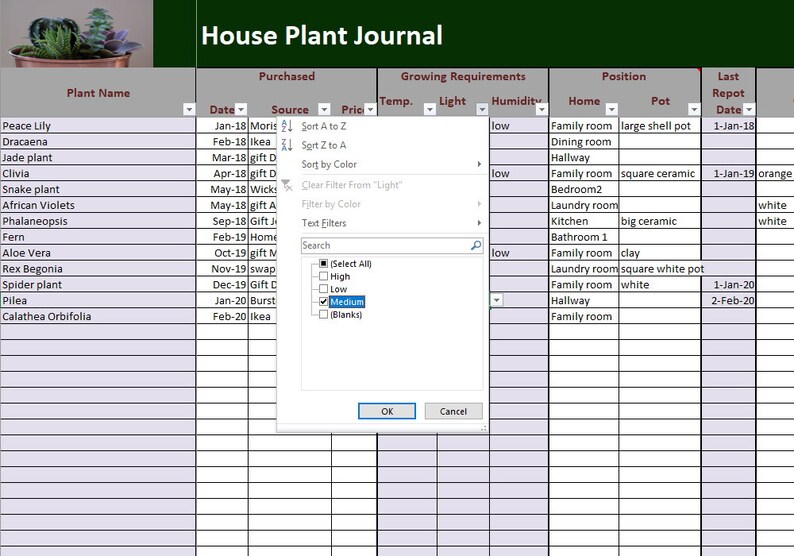Toggle the (Select All) checkbox
Viewport: 794px width, 556px height.
(324, 263)
